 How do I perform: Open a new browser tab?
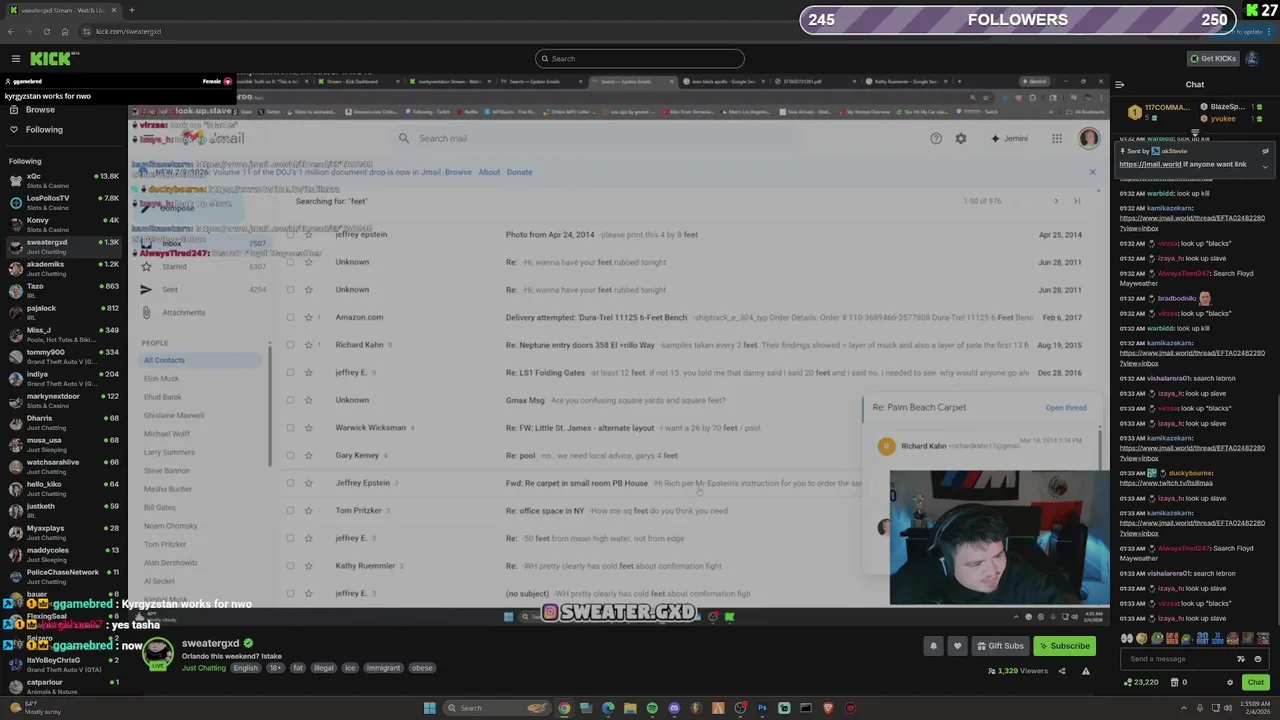(x=131, y=10)
